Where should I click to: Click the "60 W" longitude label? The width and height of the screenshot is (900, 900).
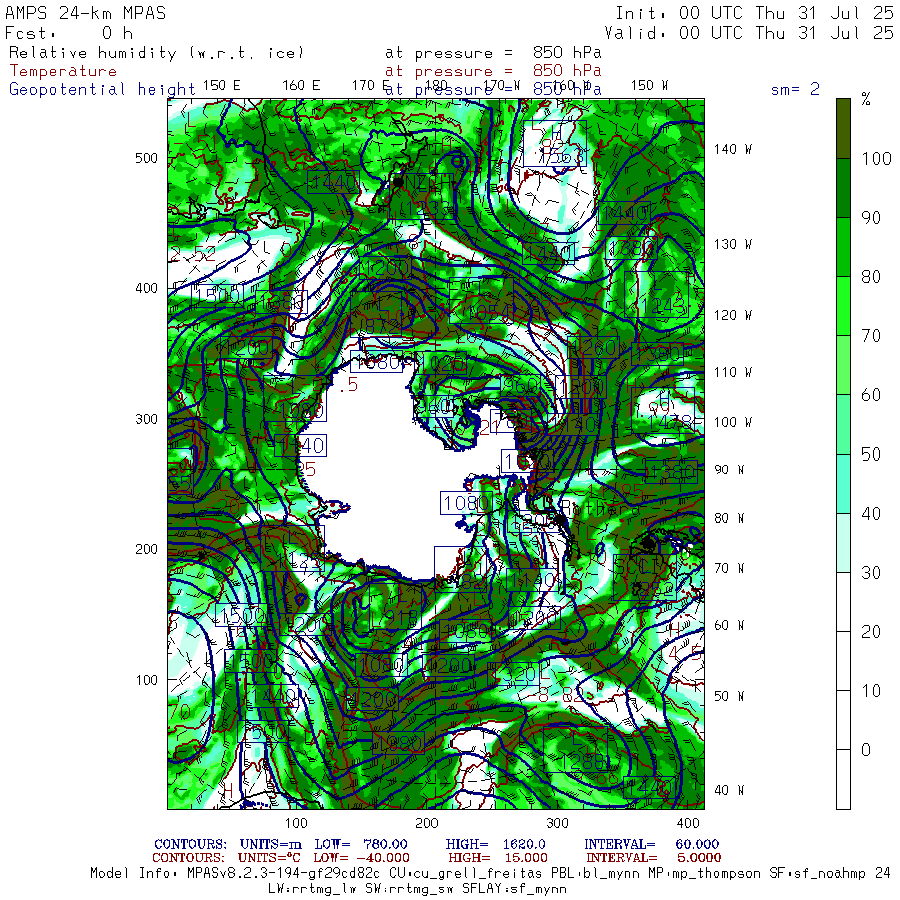(729, 626)
